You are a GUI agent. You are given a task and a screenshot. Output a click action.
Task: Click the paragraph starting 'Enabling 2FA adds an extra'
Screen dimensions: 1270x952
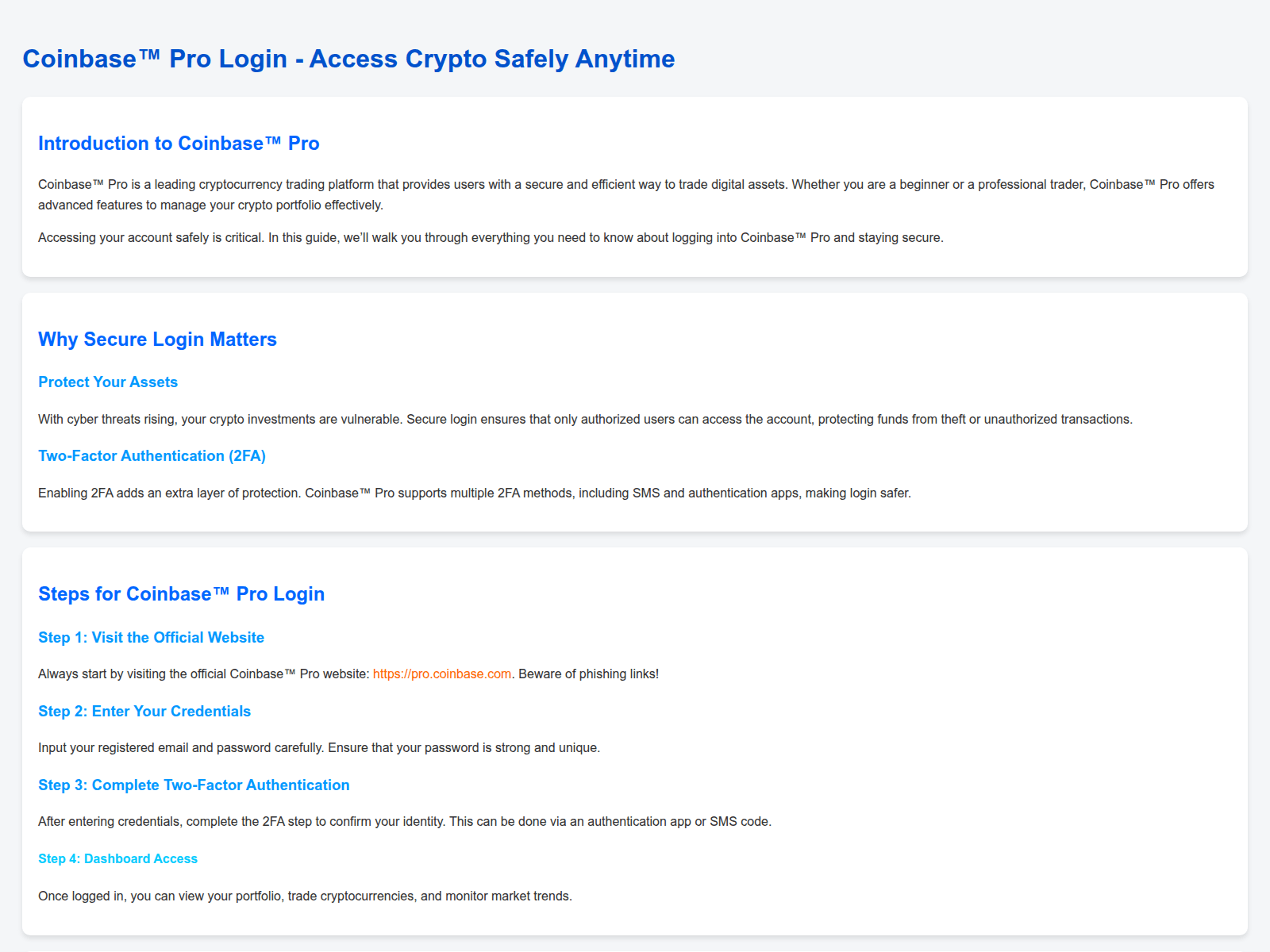coord(475,493)
